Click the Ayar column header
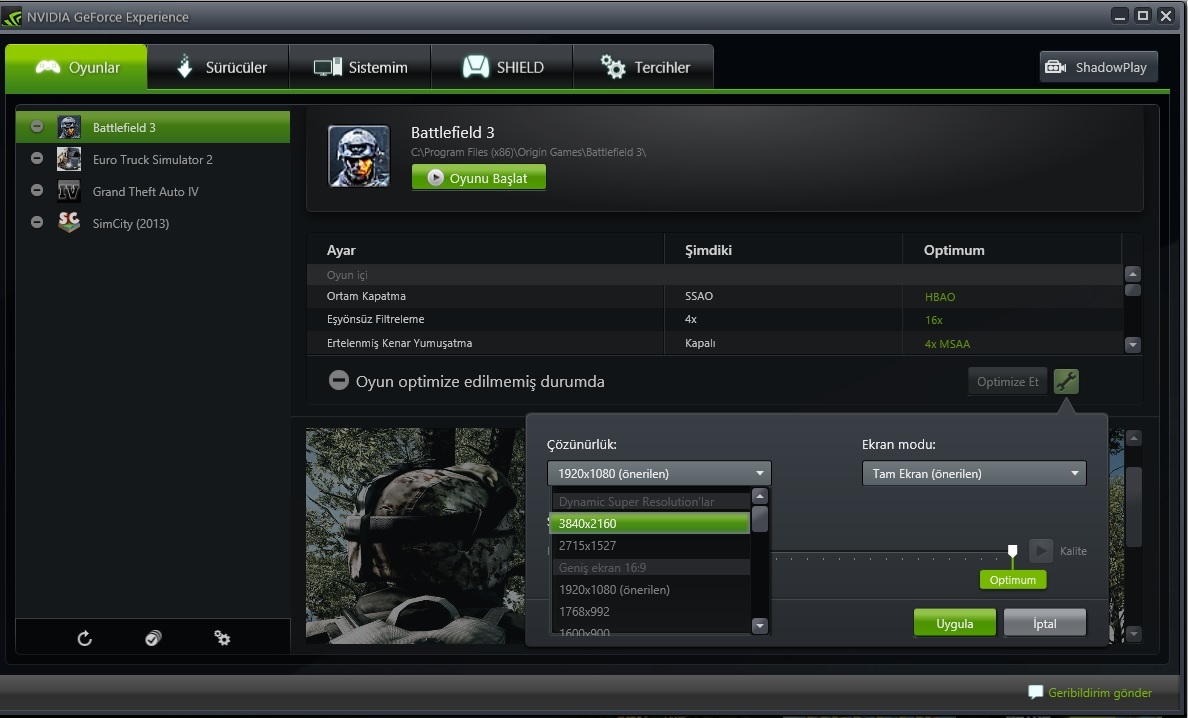 (341, 250)
